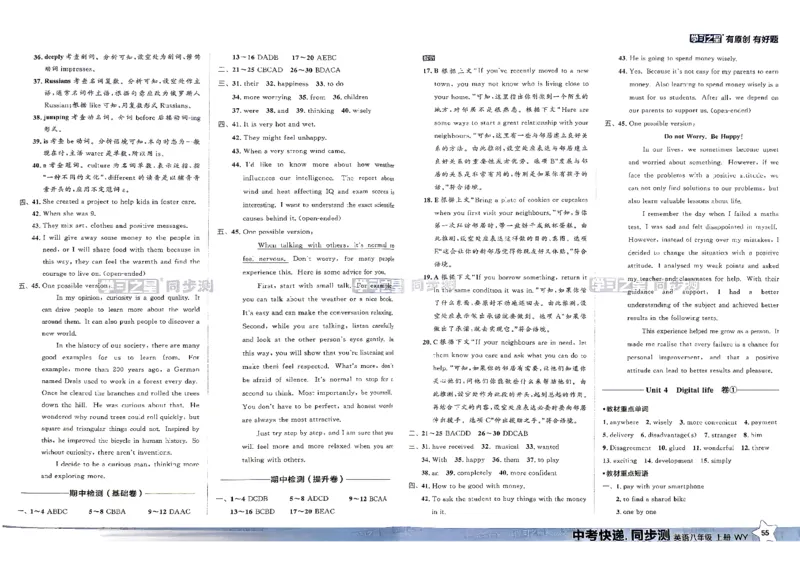Select the word "14. development"
The image size is (800, 566).
668,460
